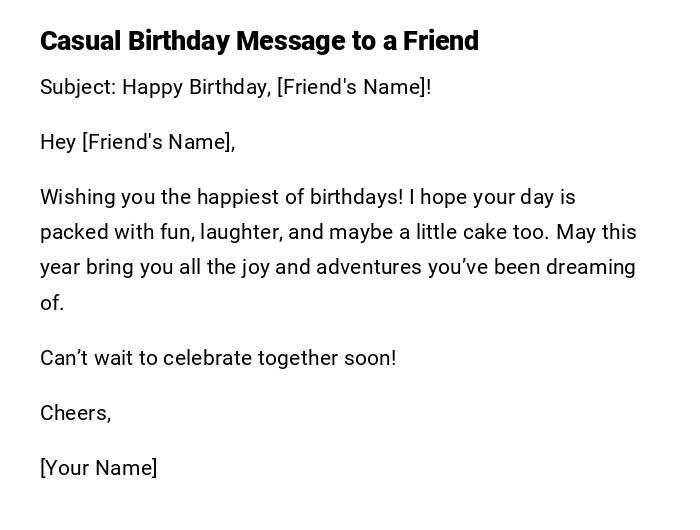Click the "Subject:" label text
700x530 pixels.
tap(78, 87)
